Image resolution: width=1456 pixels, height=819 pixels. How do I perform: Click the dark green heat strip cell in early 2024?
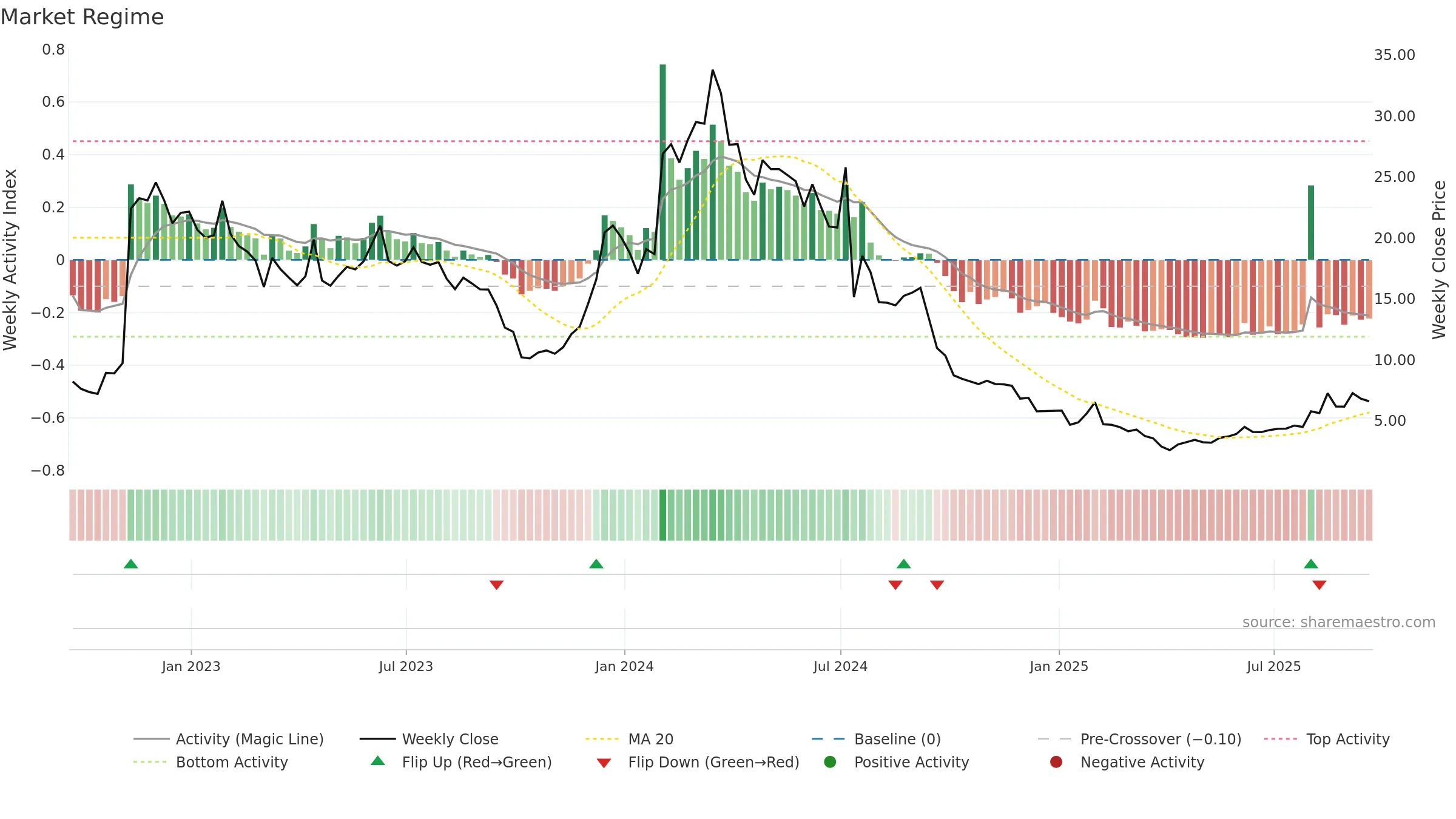(662, 515)
